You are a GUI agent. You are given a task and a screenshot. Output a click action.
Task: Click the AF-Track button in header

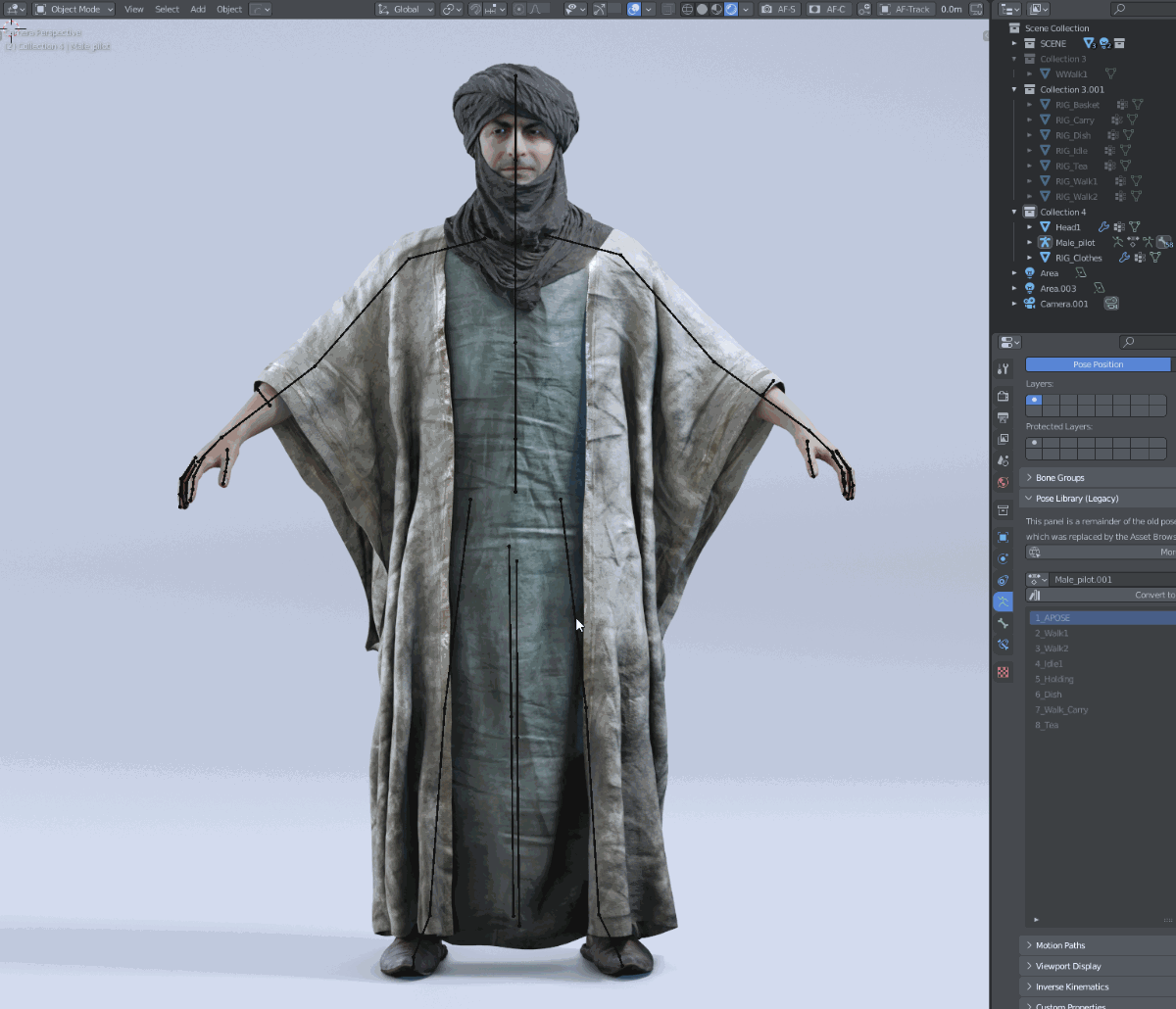click(x=906, y=9)
